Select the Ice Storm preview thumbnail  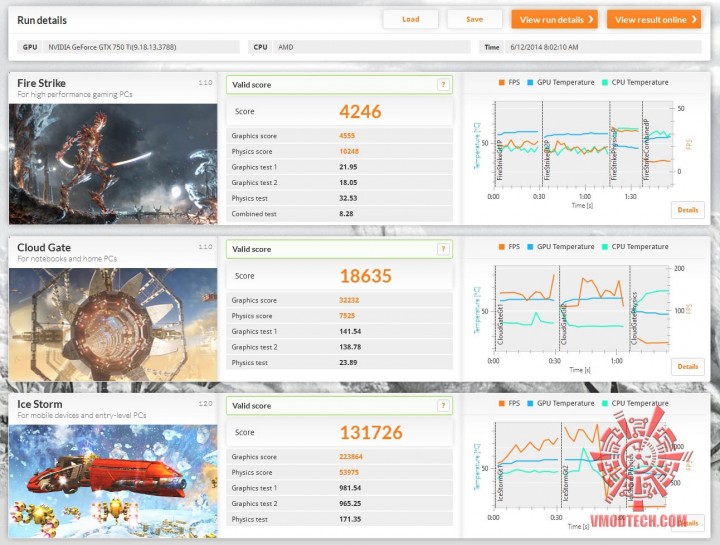pyautogui.click(x=113, y=481)
